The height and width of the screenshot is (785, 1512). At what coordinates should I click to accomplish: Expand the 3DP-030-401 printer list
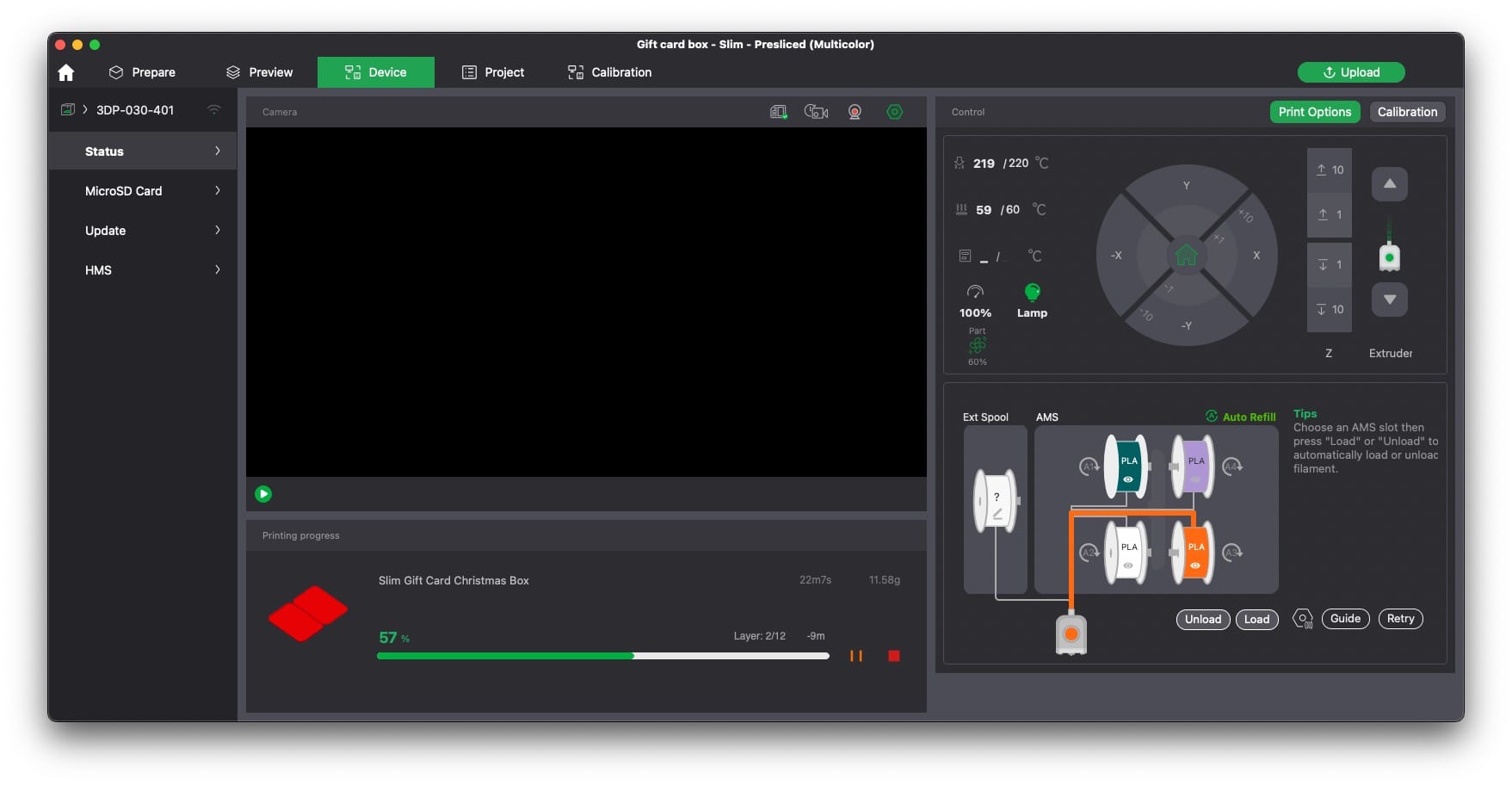(x=85, y=110)
